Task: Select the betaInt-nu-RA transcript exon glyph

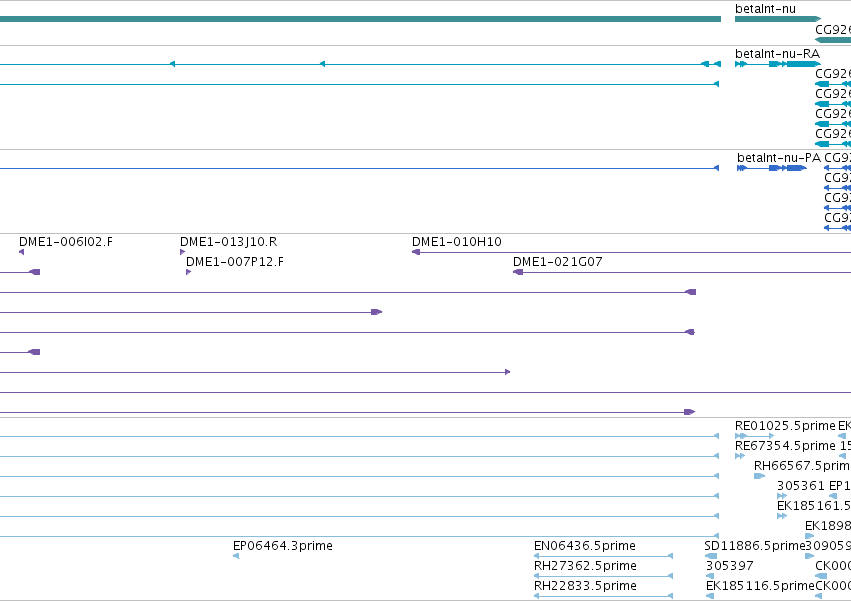Action: (778, 64)
